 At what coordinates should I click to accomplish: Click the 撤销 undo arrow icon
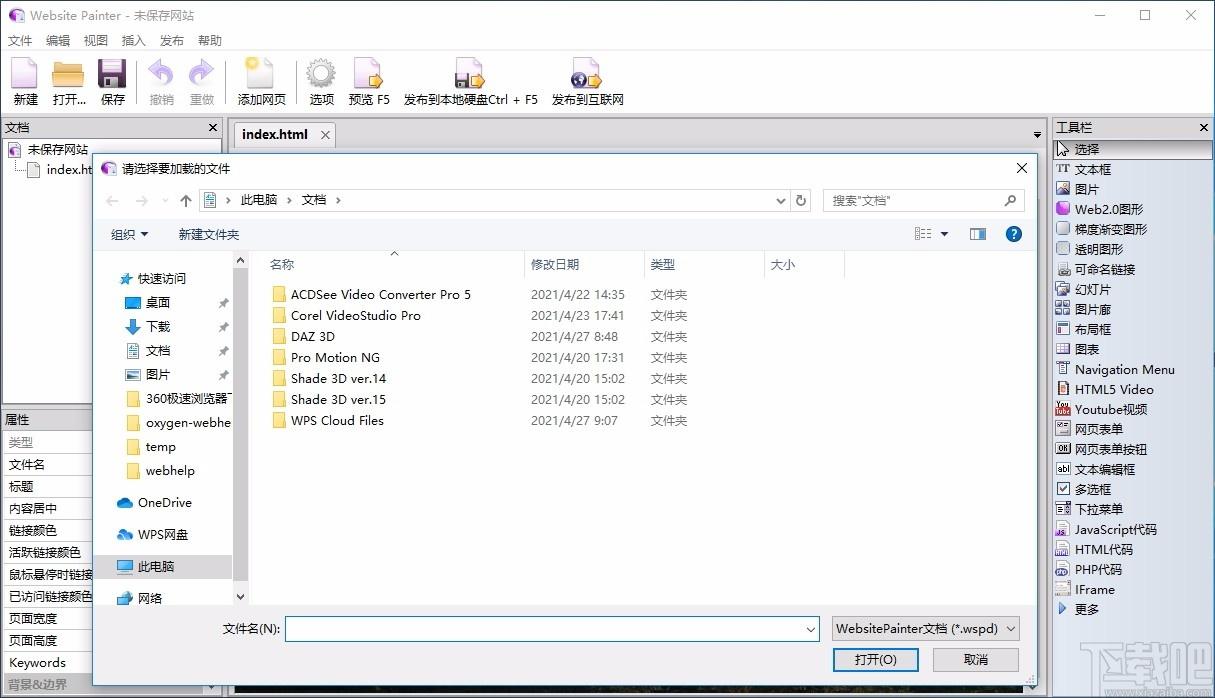click(x=161, y=74)
